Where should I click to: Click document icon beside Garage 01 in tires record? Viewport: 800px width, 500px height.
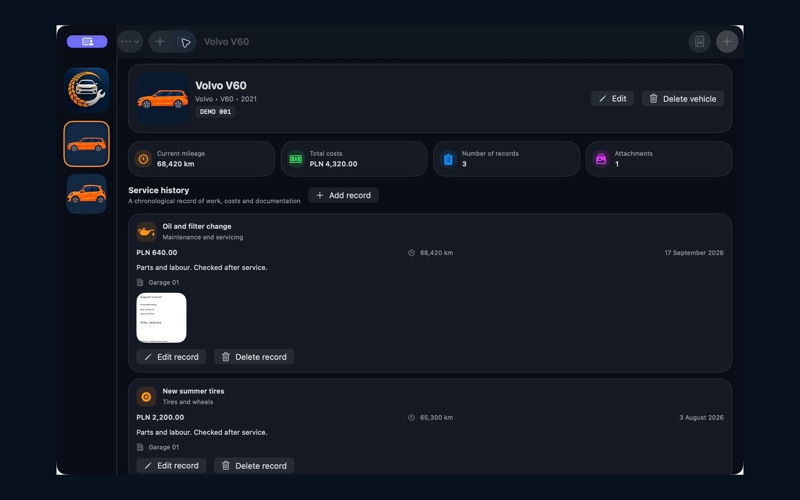click(140, 447)
